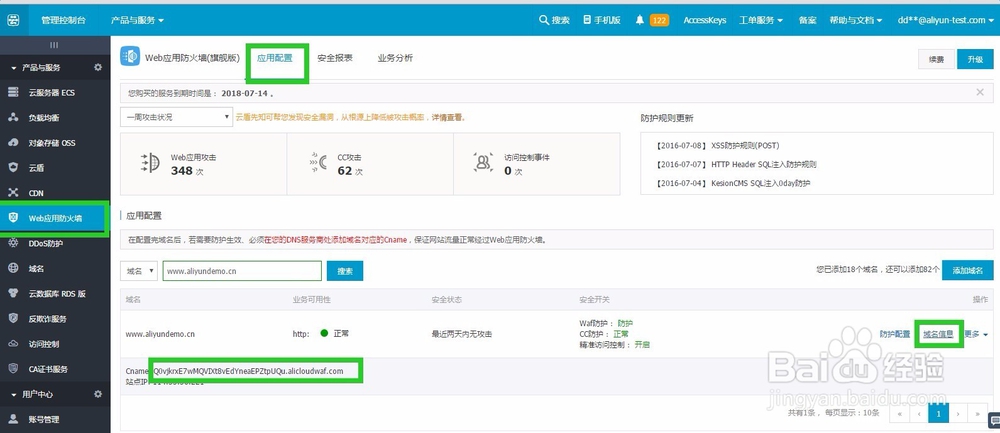The image size is (1000, 433).
Task: Open the 帮助与文档 dropdown
Action: [x=856, y=20]
